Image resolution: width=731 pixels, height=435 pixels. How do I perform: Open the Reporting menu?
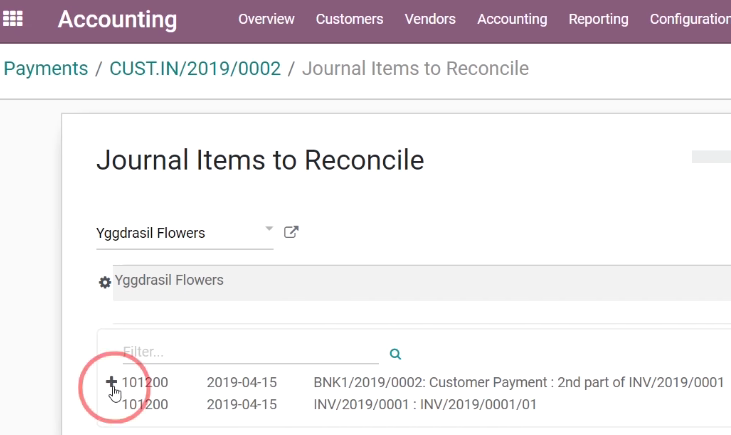coord(598,19)
